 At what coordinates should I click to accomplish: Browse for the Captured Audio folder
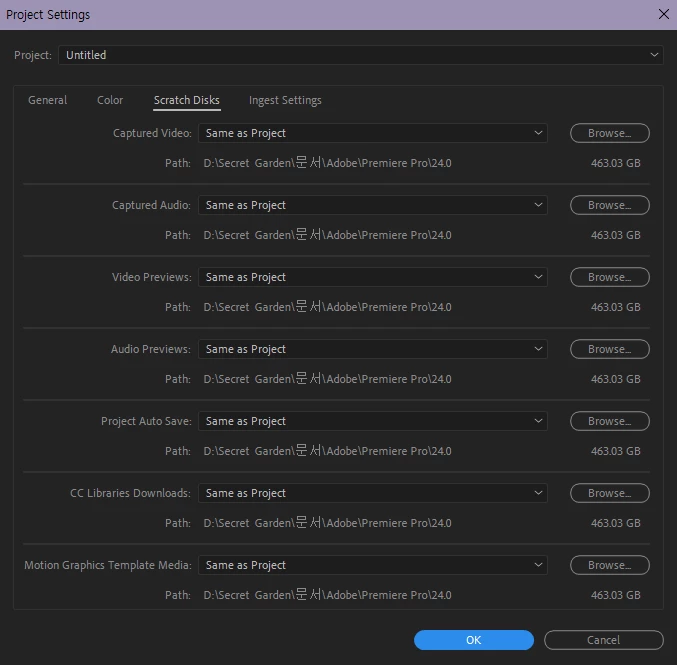click(610, 205)
